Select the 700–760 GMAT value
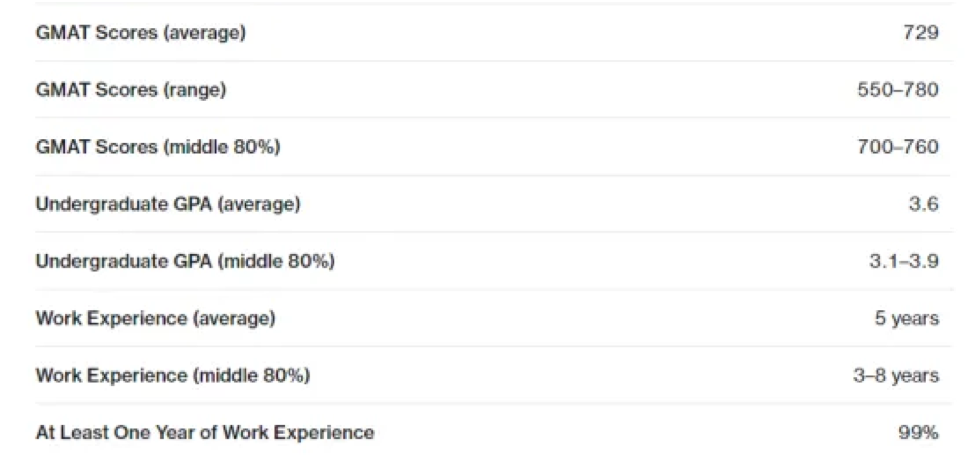Image resolution: width=974 pixels, height=460 pixels. click(x=898, y=147)
